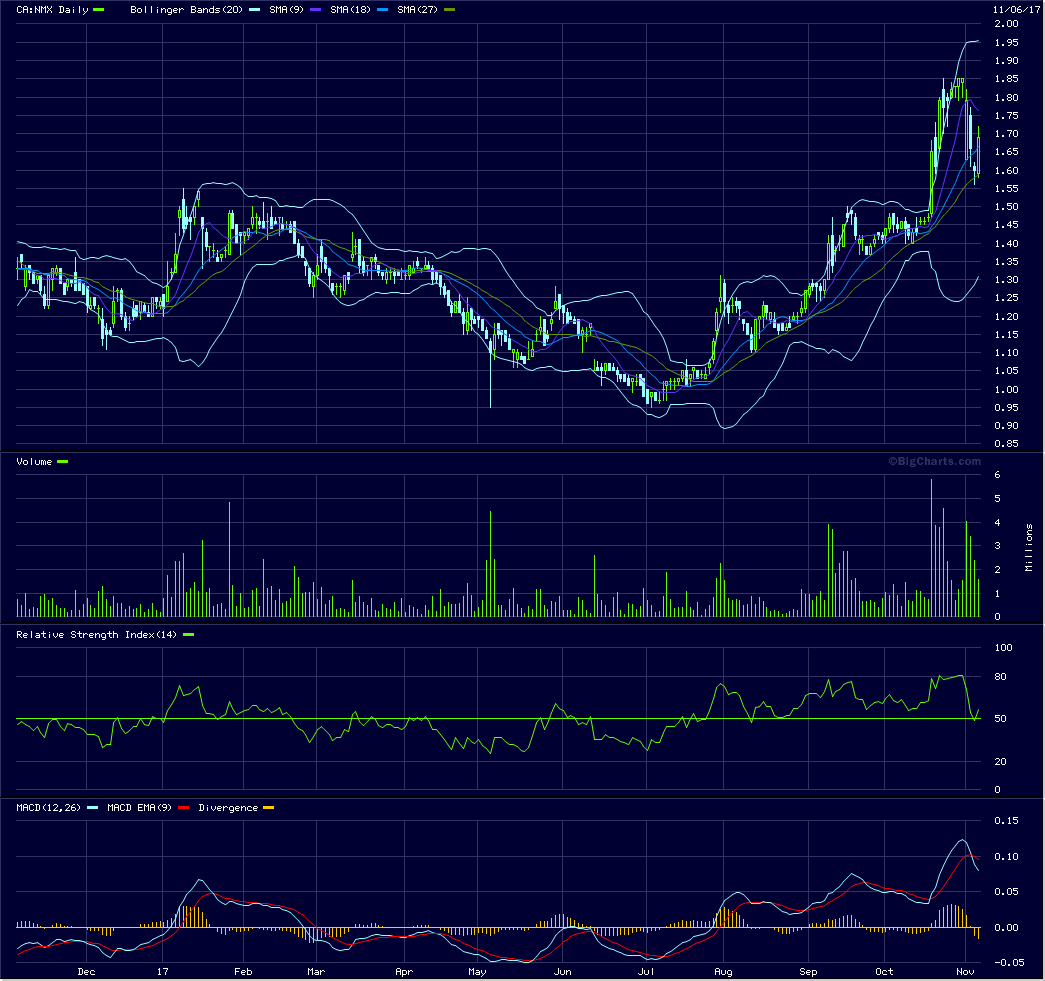Click the cyan Bollinger Bands legend swatch
This screenshot has width=1045, height=981.
coord(254,9)
